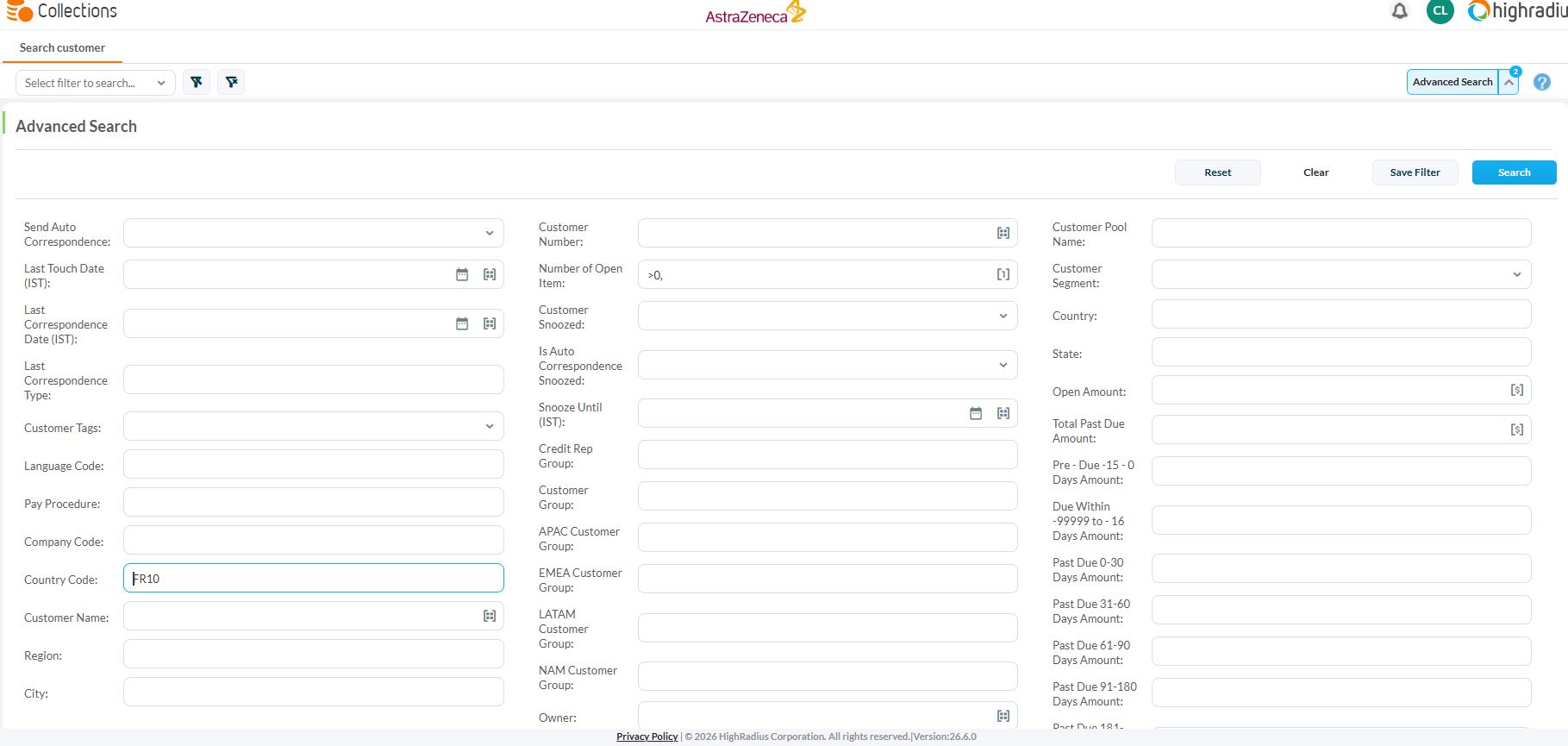Click the Advanced Search heading text
The height and width of the screenshot is (746, 1568).
point(76,126)
